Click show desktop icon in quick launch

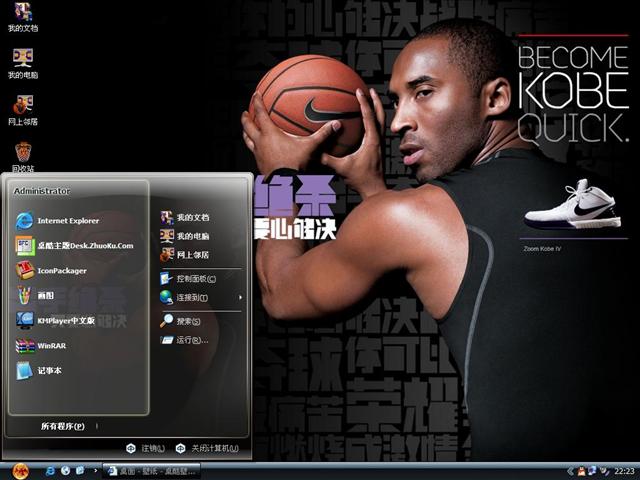[80, 471]
